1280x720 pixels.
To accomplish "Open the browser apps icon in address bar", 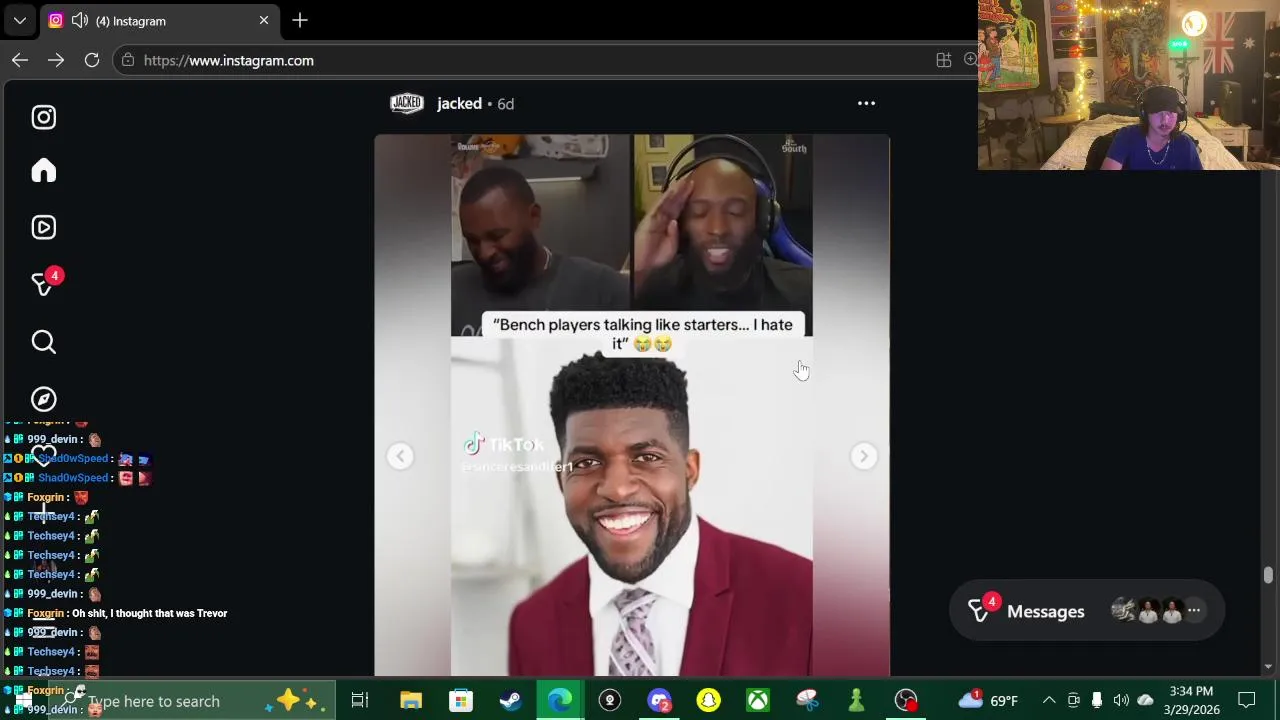I will point(943,60).
